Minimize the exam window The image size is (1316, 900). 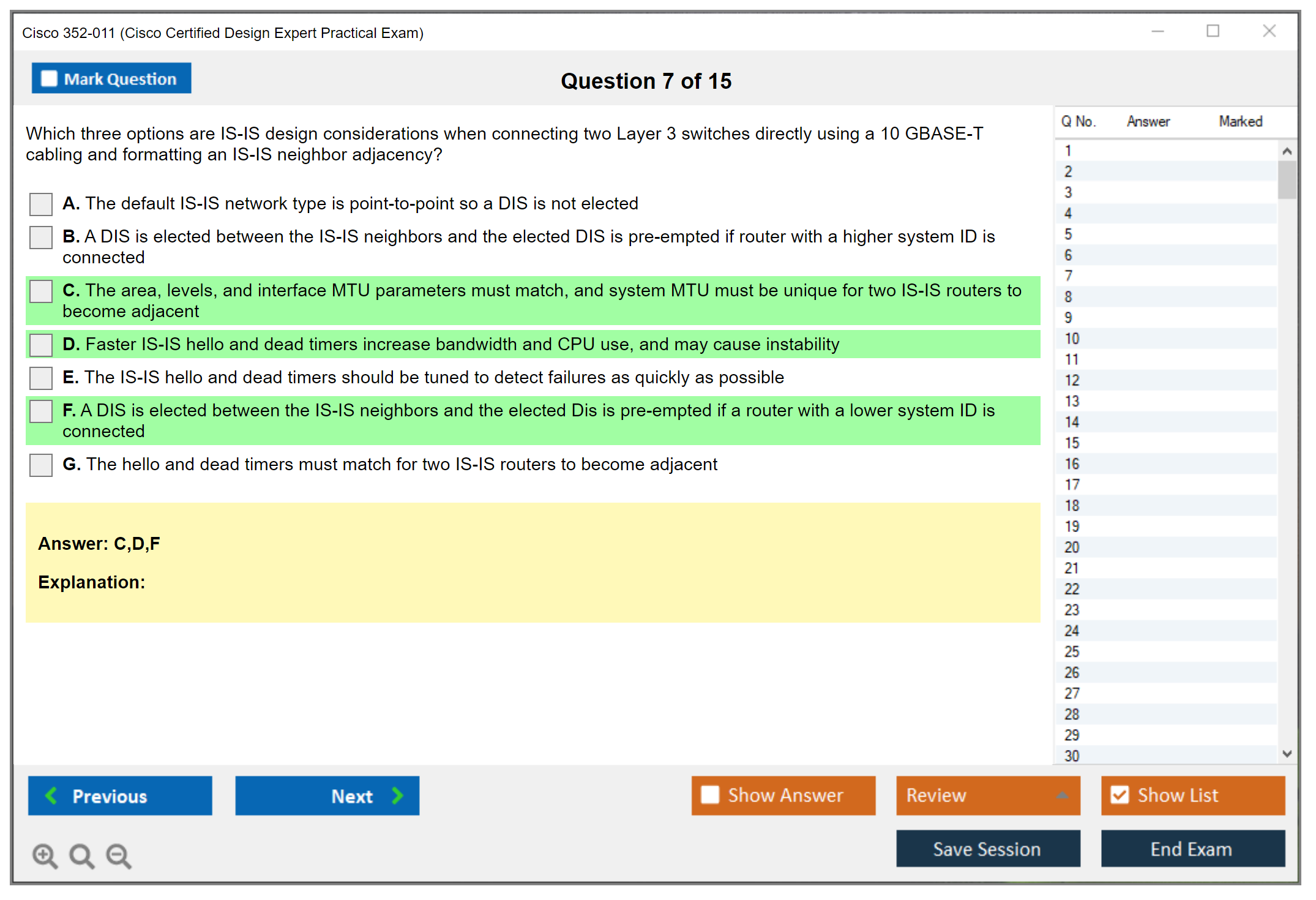coord(1157,31)
